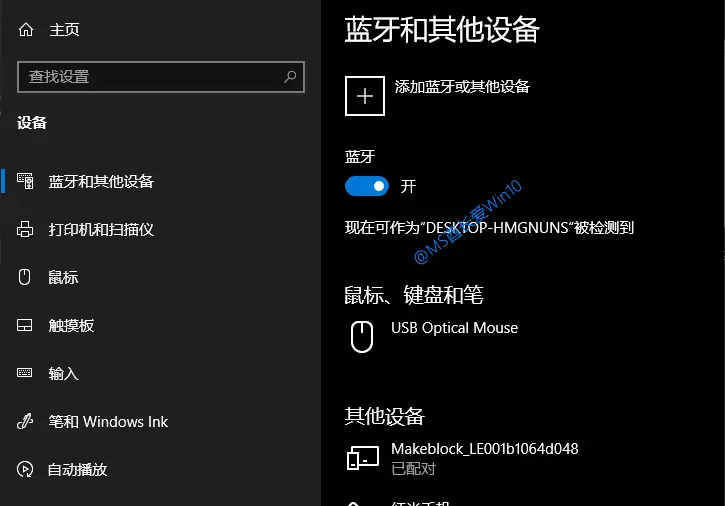This screenshot has height=506, width=725.
Task: Click the keyboard icon beside 输入
Action: coord(25,373)
